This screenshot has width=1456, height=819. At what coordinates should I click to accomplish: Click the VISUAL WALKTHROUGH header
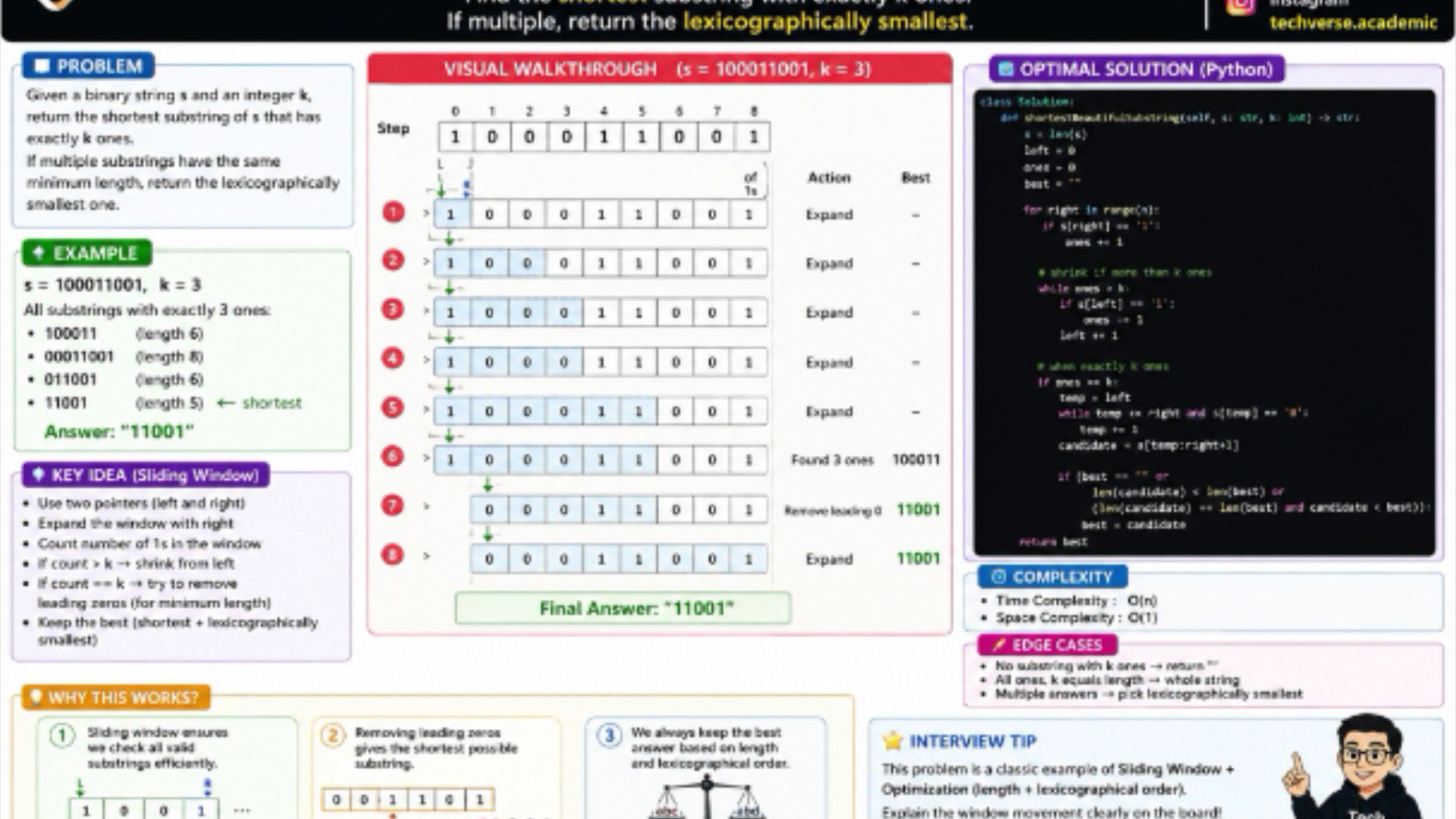[658, 69]
